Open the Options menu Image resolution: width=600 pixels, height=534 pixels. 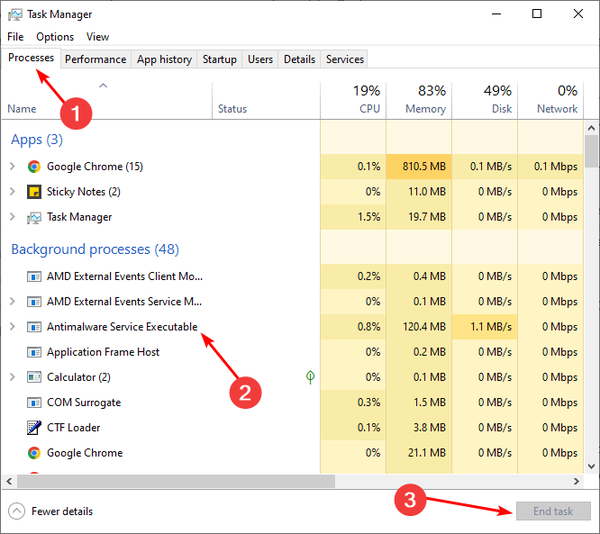[55, 37]
